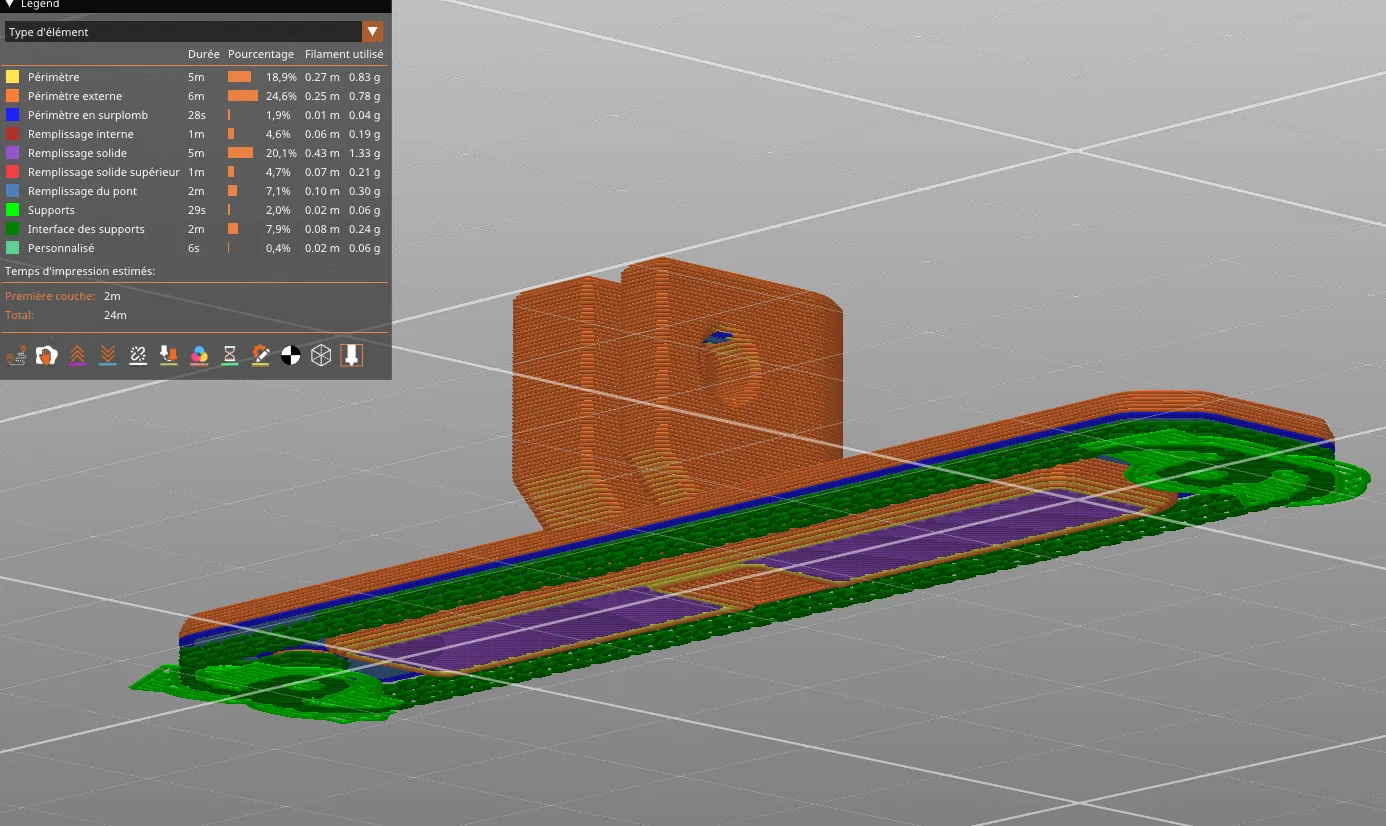Image resolution: width=1386 pixels, height=826 pixels.
Task: Toggle retractions upward chevrons icon
Action: [77, 355]
